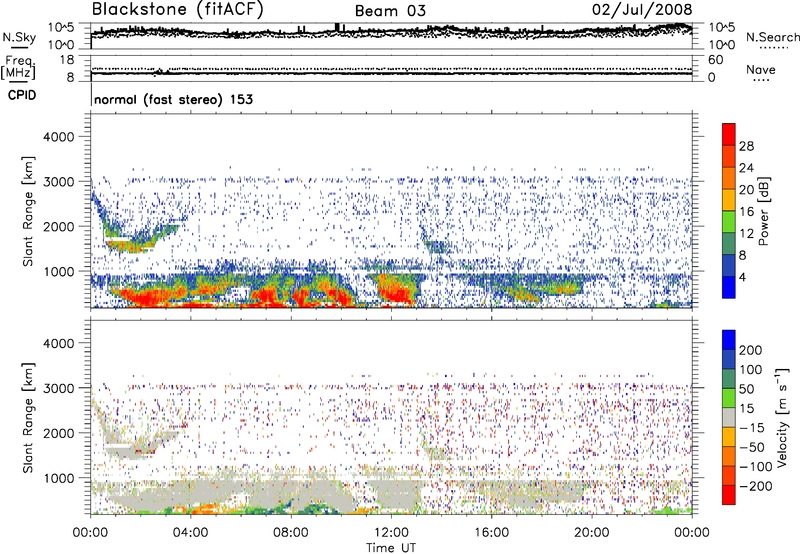Click the dark green 8–12 dB Power segment
This screenshot has width=800, height=554.
tap(729, 243)
